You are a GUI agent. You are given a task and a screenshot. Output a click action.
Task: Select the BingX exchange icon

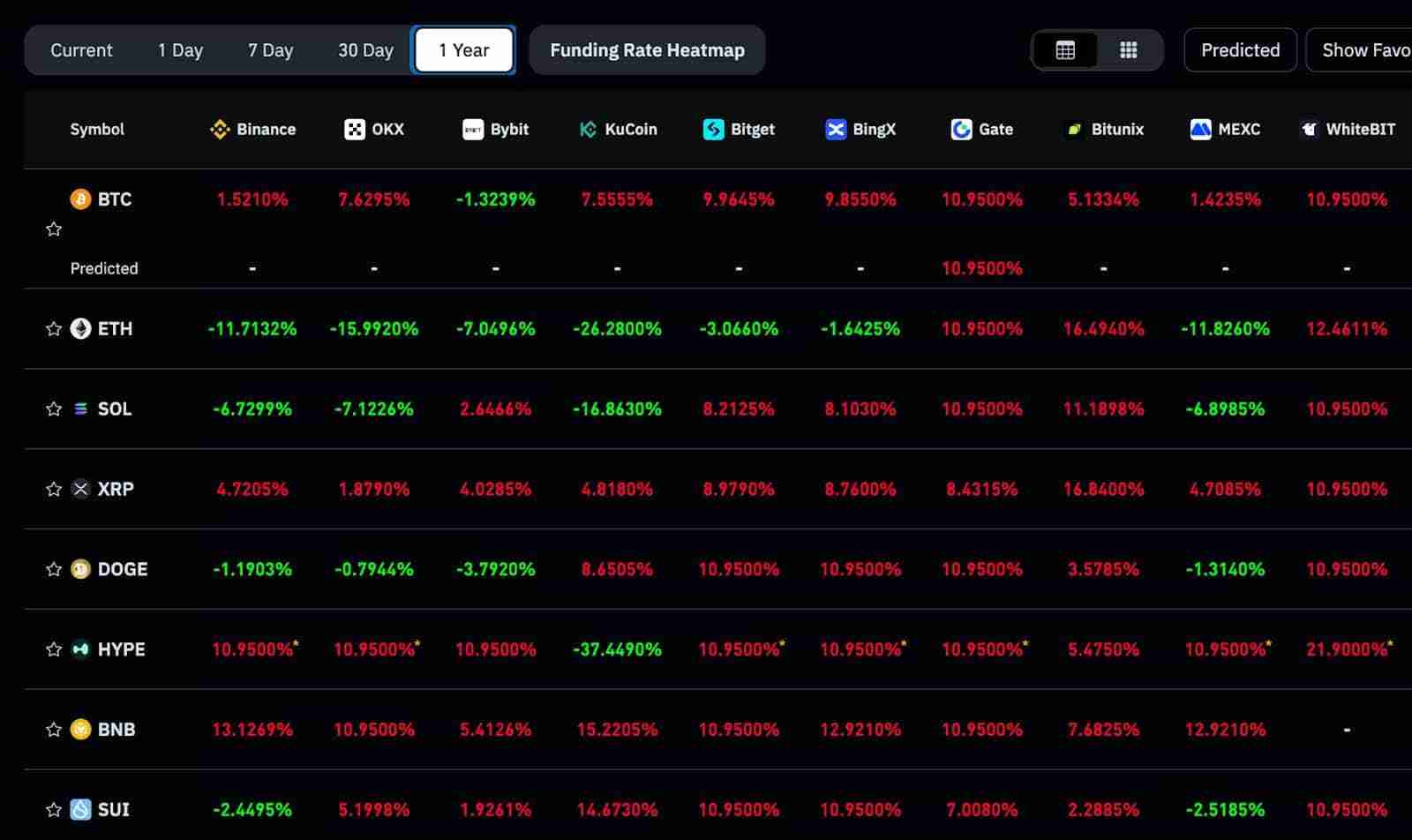click(x=834, y=129)
